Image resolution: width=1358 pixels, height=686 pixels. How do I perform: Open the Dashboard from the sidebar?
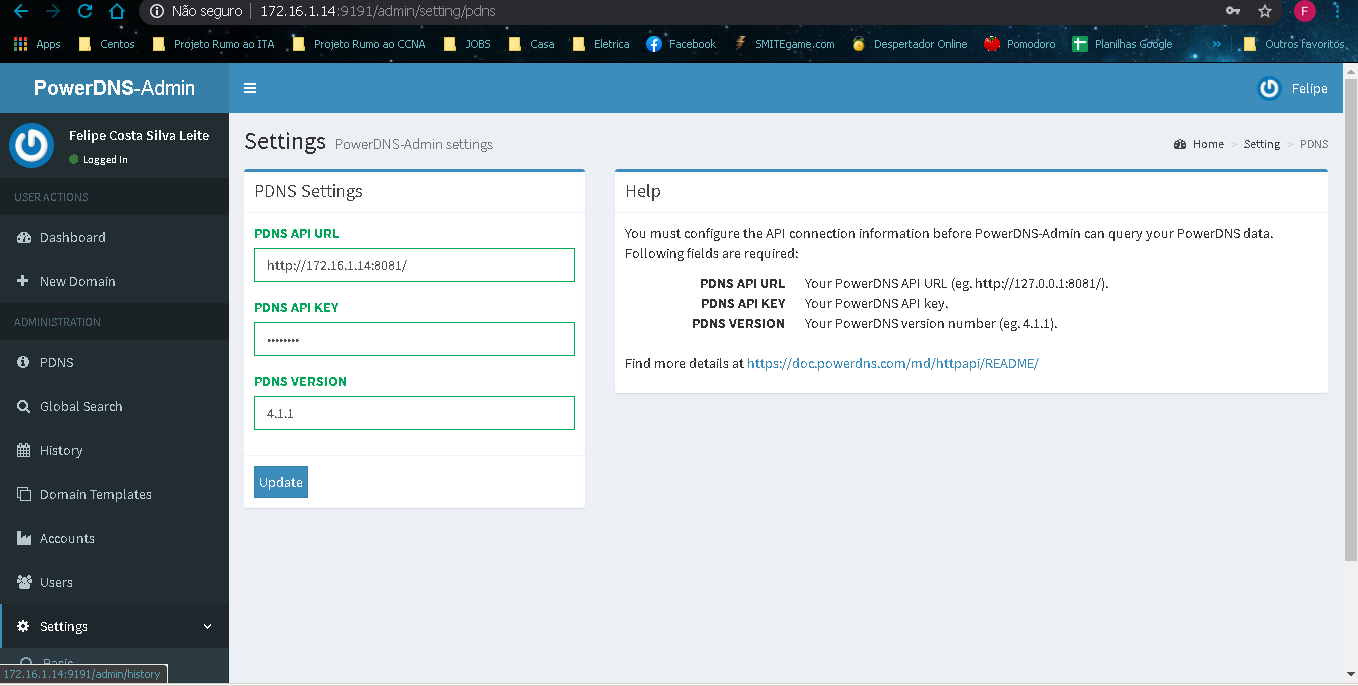pyautogui.click(x=22, y=237)
